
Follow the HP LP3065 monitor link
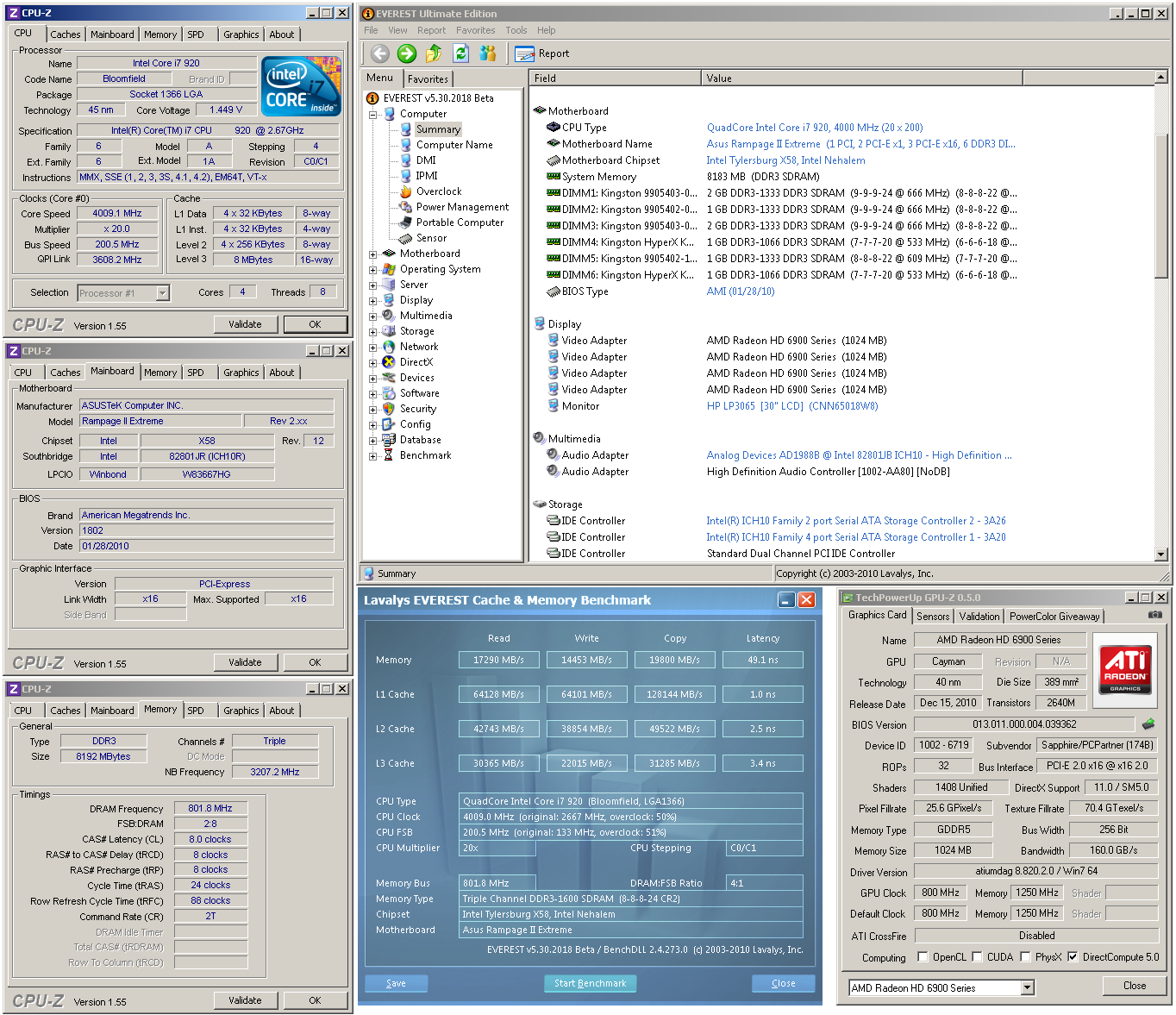(x=792, y=406)
